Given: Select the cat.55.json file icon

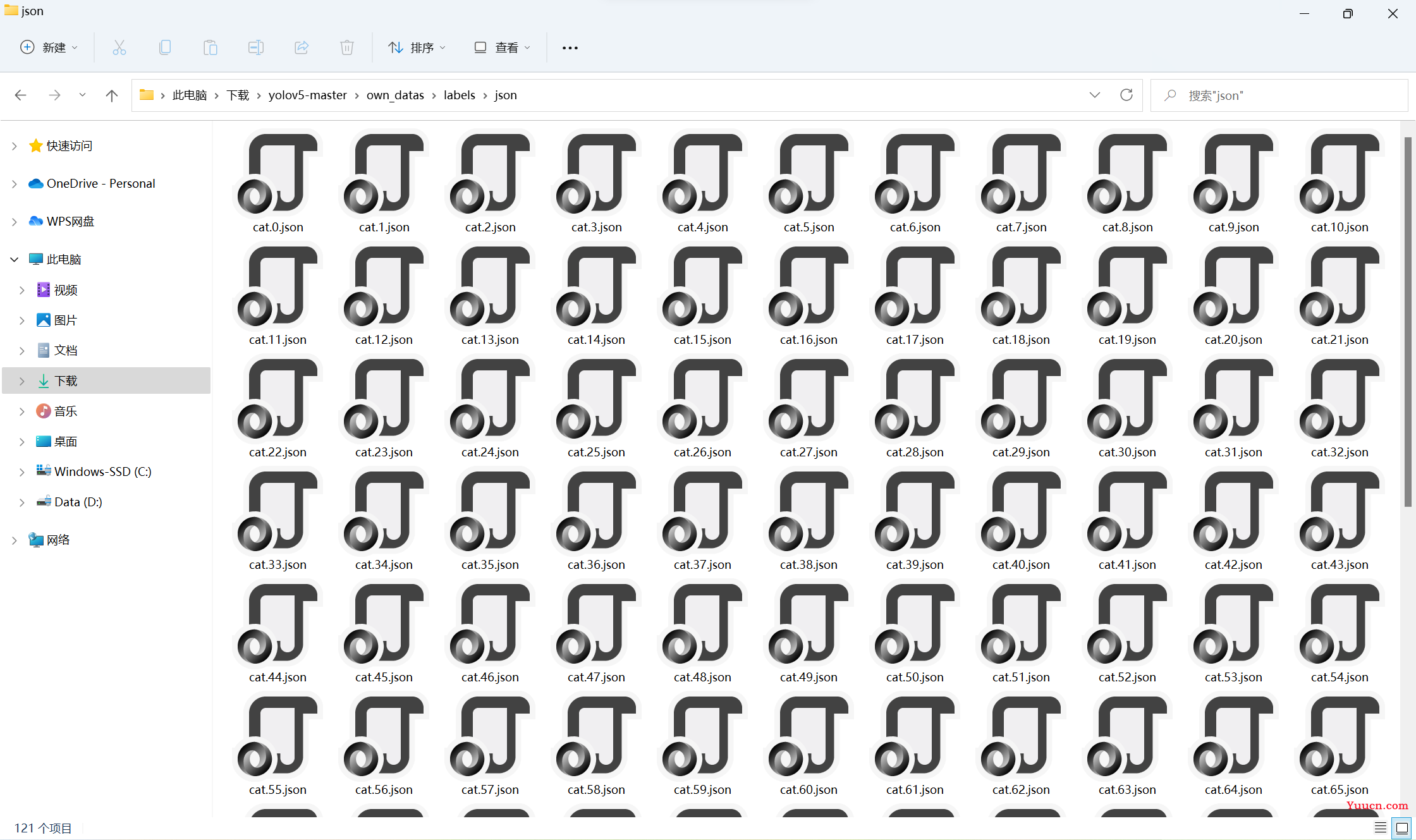Looking at the screenshot, I should (278, 736).
